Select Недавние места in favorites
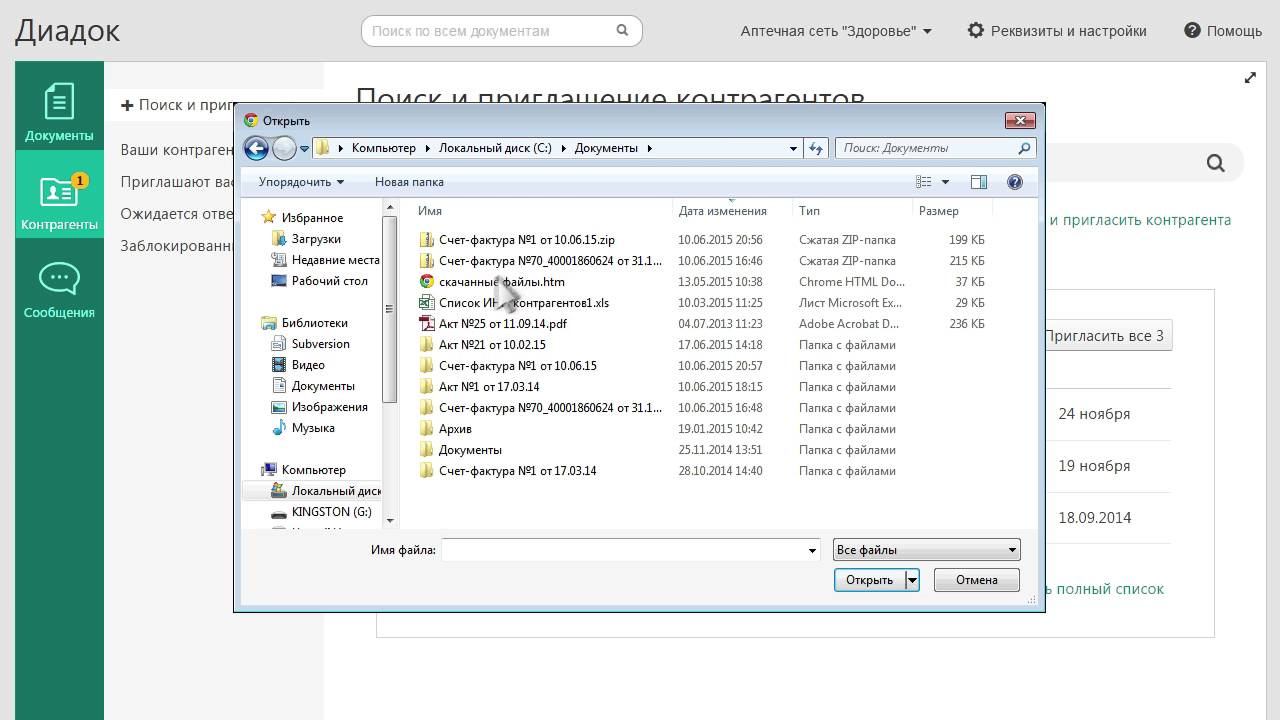This screenshot has height=720, width=1280. point(325,260)
